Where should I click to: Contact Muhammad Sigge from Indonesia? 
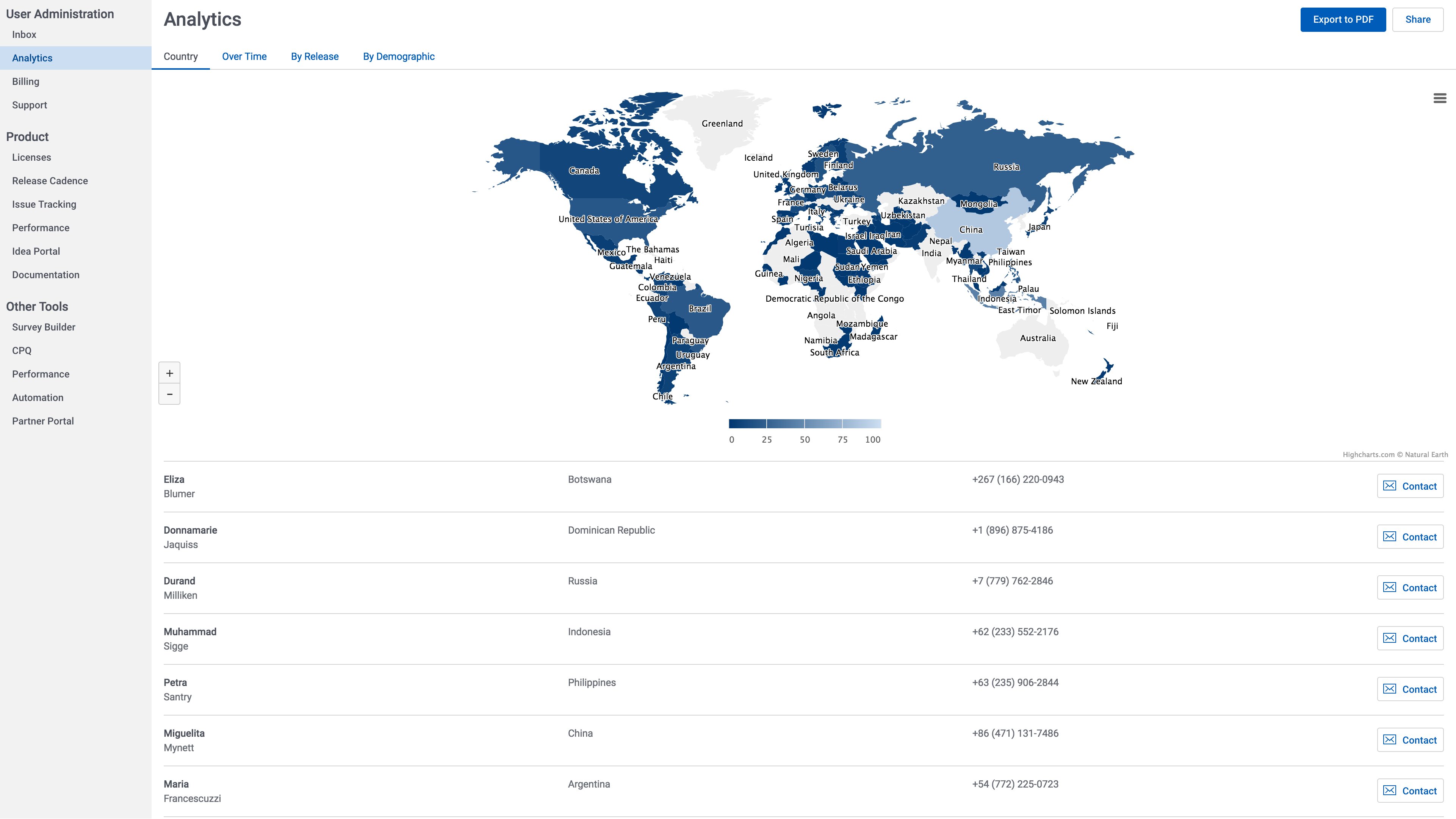(x=1410, y=639)
